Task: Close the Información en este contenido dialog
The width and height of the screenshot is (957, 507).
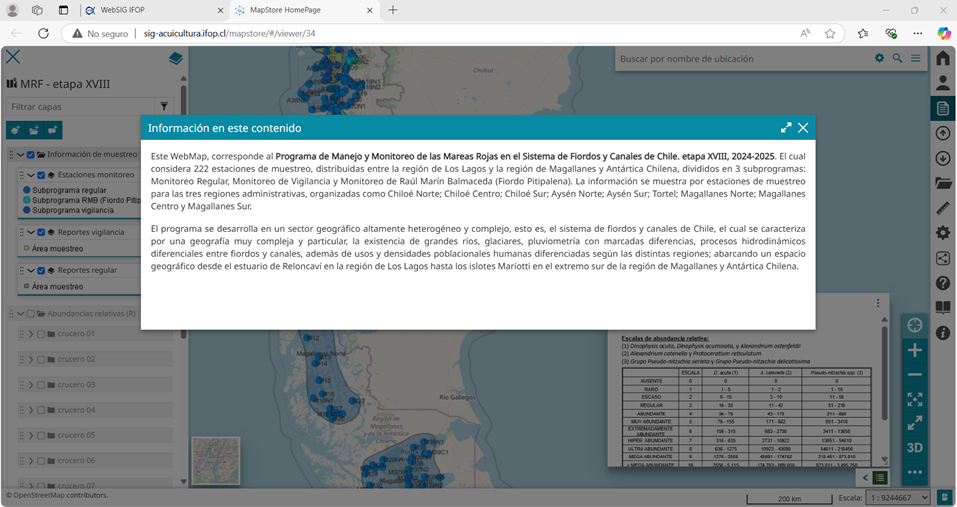Action: click(x=803, y=128)
